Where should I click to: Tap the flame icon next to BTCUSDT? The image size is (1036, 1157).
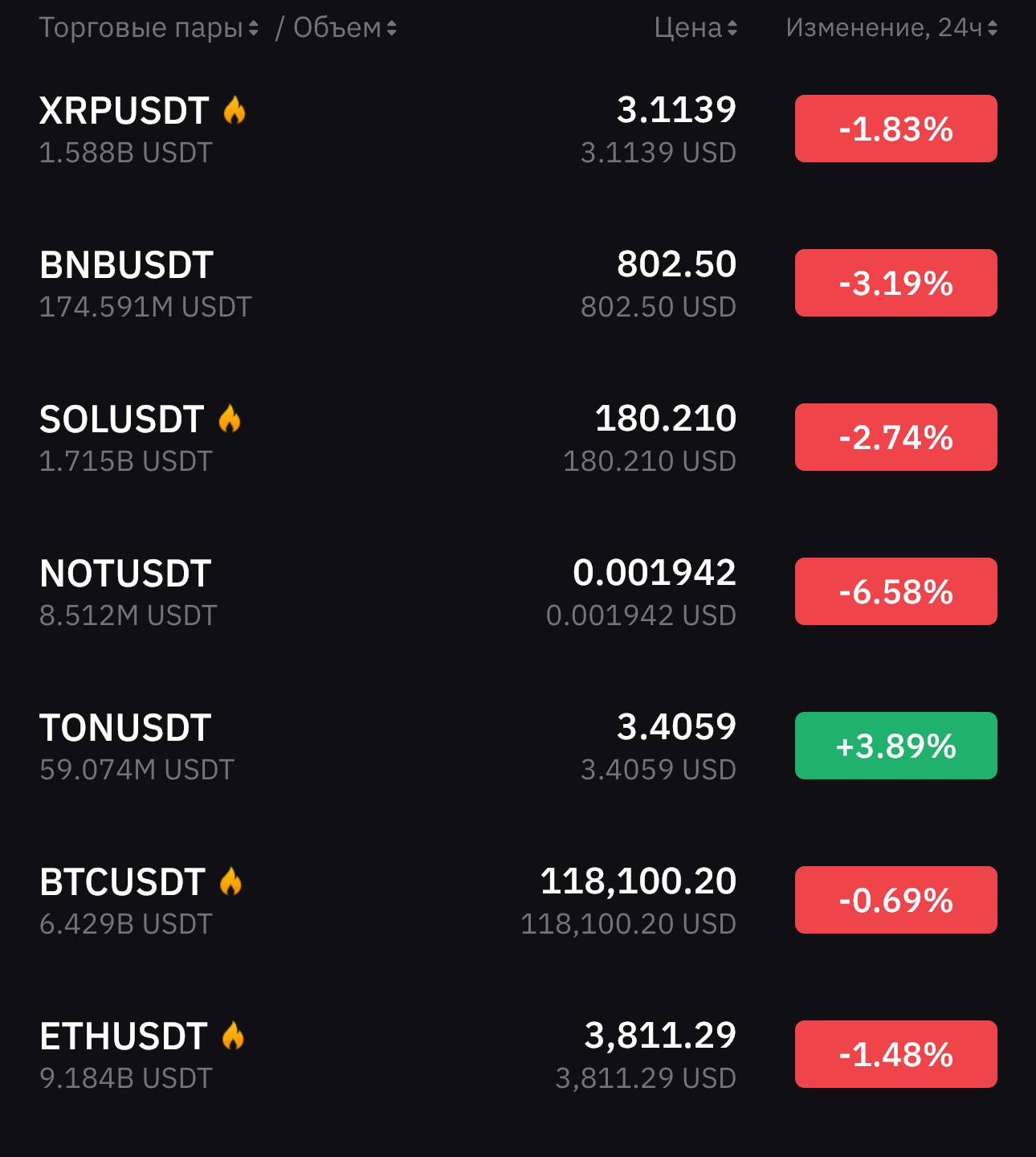coord(230,881)
